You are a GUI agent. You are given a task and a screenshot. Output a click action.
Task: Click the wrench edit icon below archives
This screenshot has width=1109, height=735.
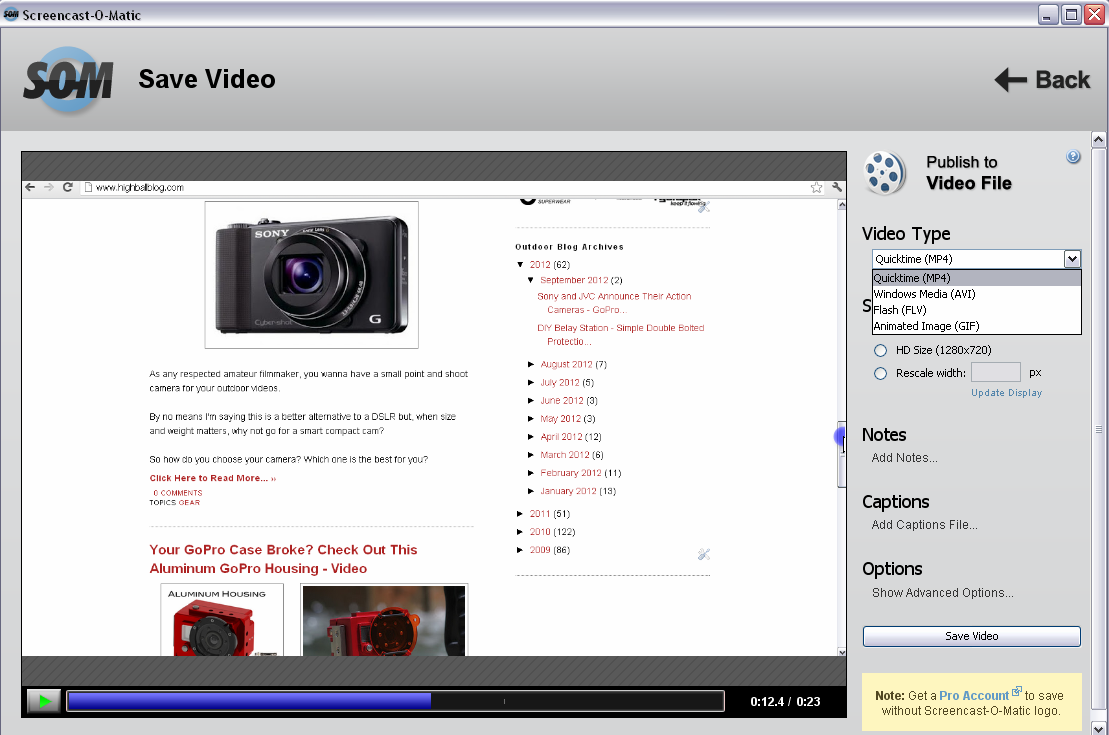point(703,554)
